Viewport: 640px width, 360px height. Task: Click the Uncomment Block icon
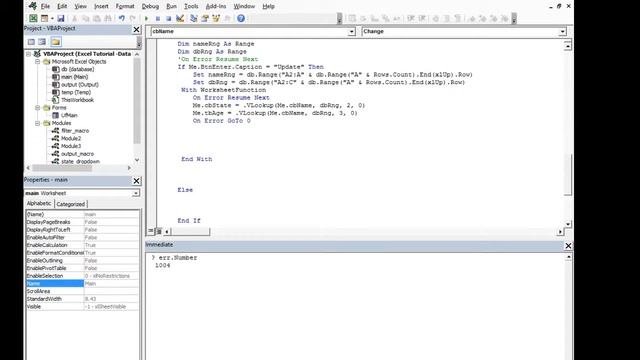pos(458,18)
